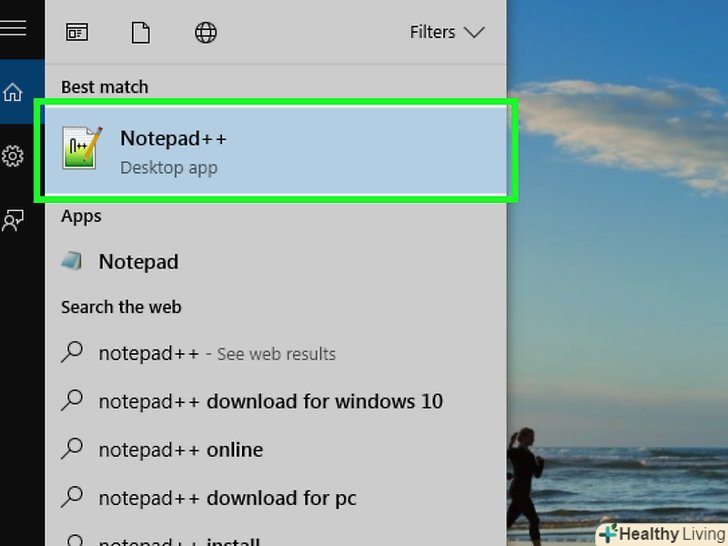
Task: Click magnifier beside 'See web results'
Action: pyautogui.click(x=72, y=352)
